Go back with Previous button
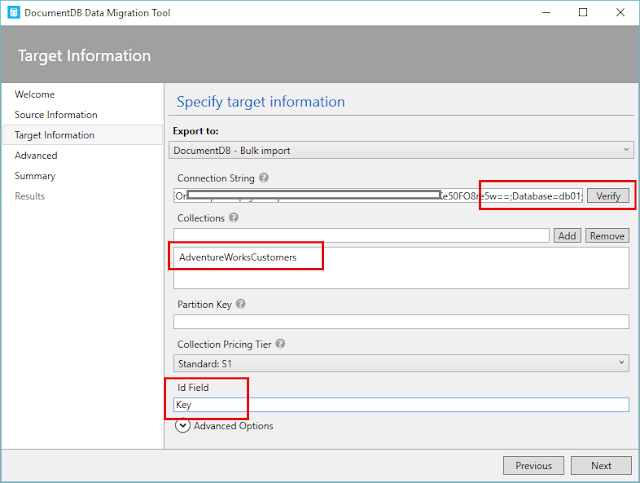The width and height of the screenshot is (640, 483). (533, 465)
